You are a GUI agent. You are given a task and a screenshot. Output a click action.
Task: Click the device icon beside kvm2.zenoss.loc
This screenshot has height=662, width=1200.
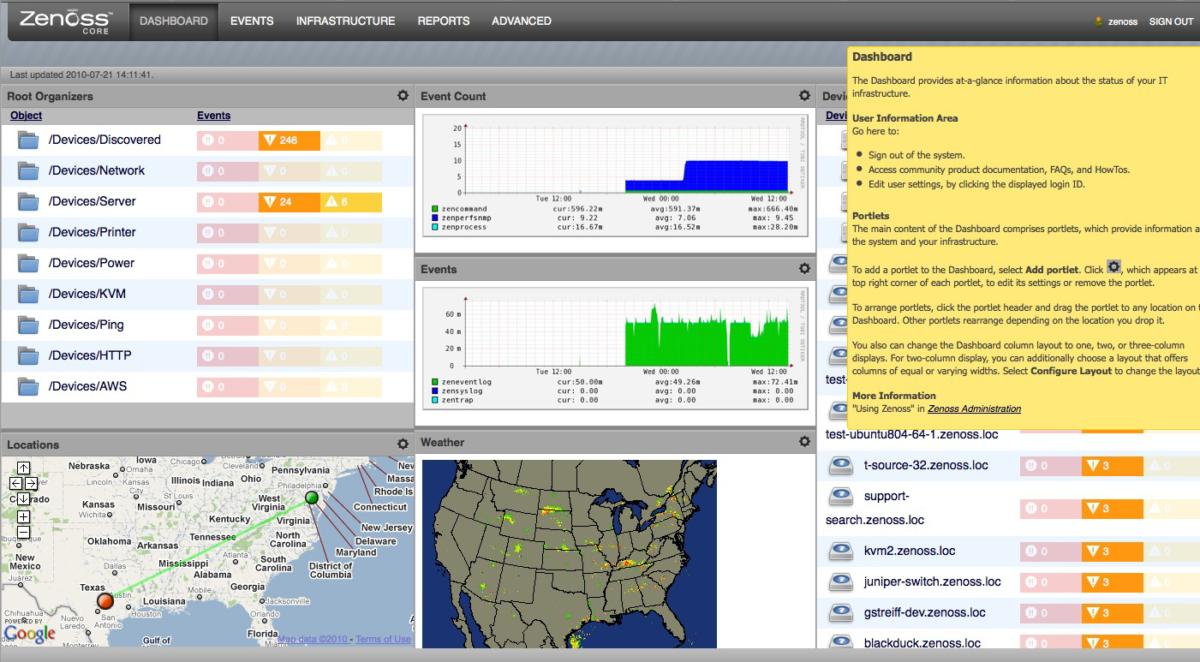[842, 551]
